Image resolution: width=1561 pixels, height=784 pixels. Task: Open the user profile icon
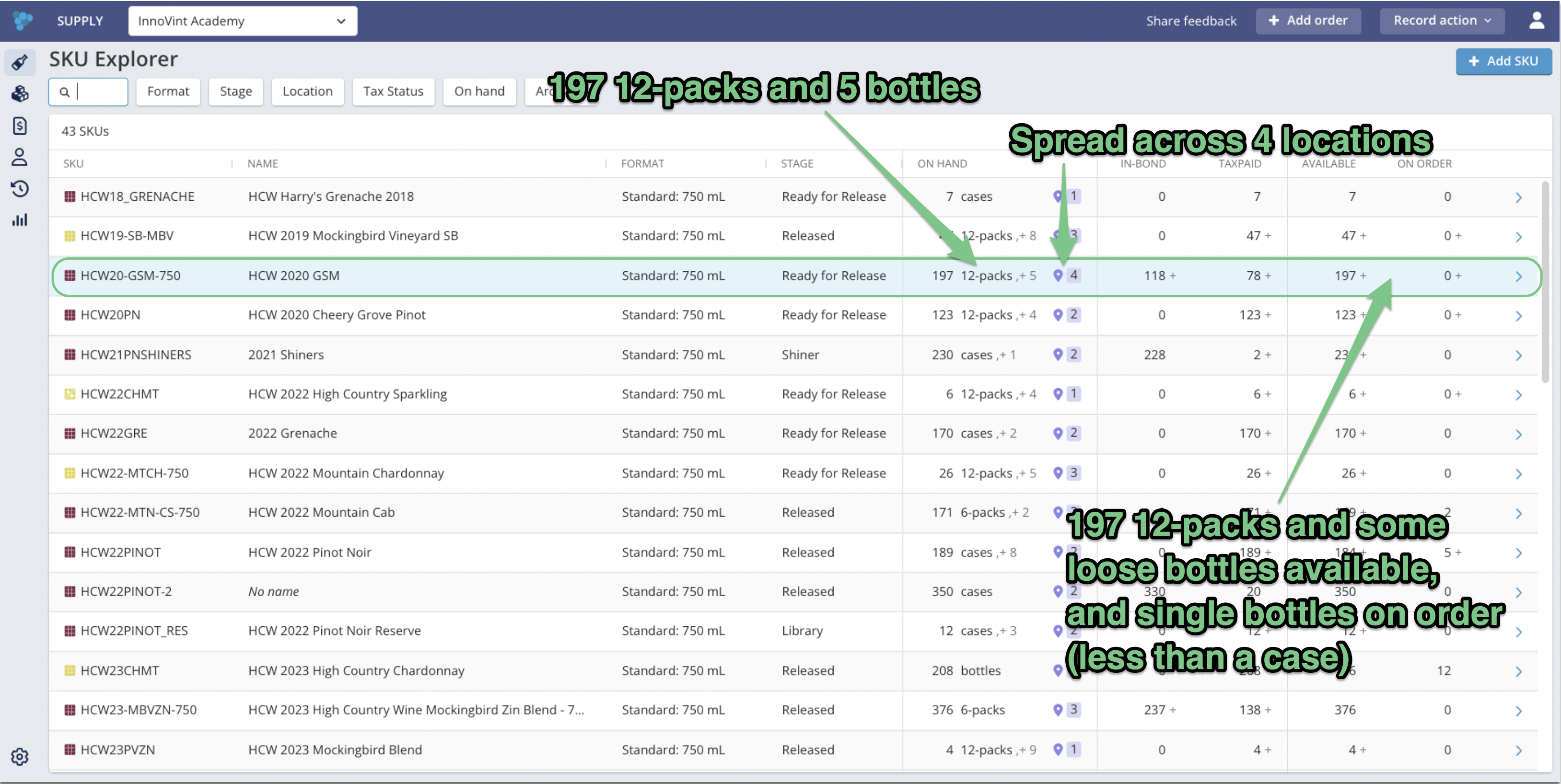pos(1536,21)
